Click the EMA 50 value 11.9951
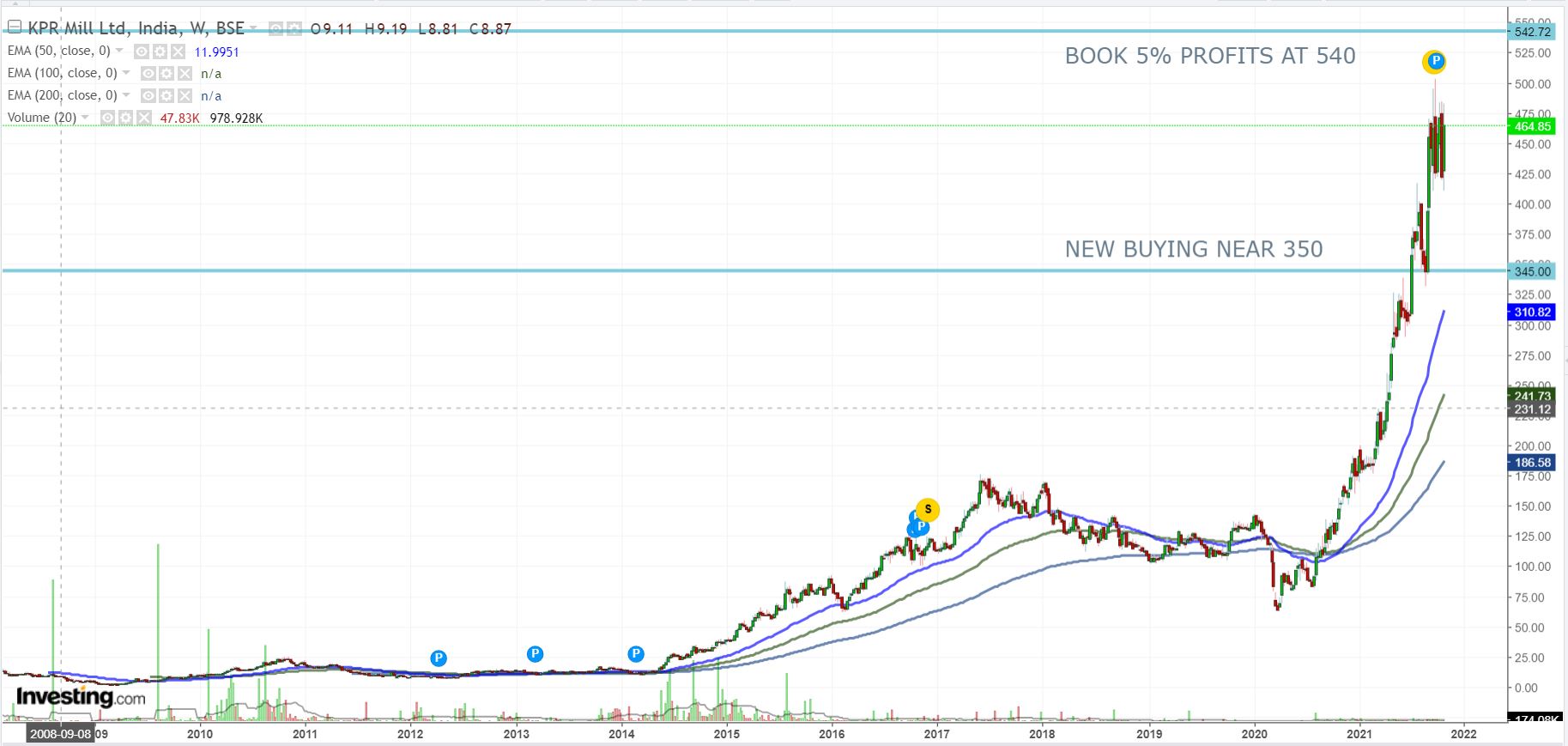Screen dimensions: 1568x746 coord(217,52)
